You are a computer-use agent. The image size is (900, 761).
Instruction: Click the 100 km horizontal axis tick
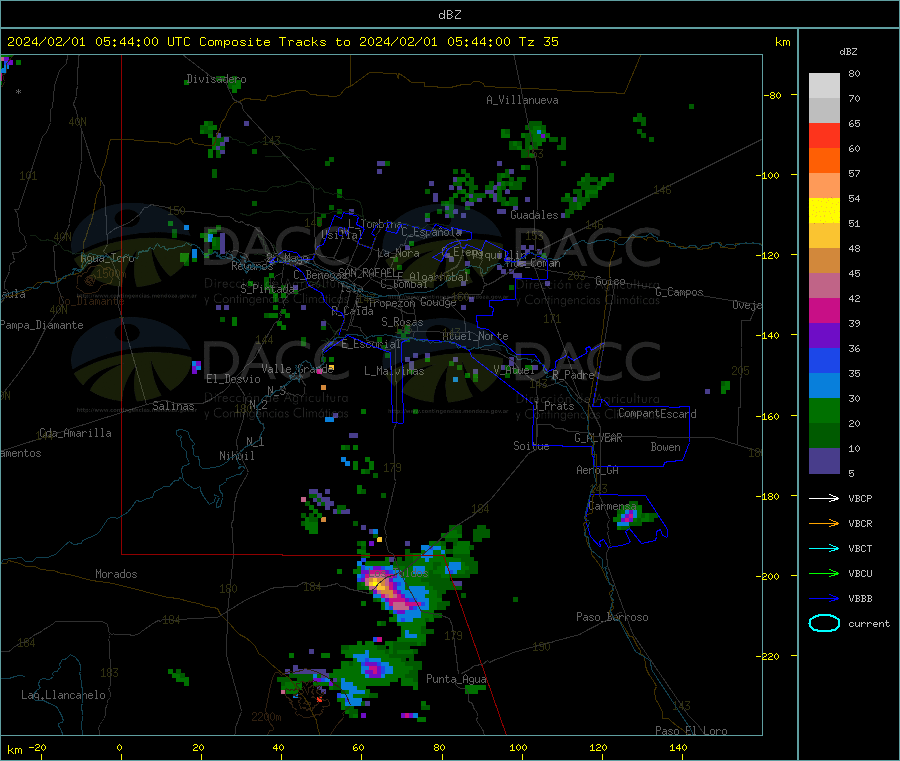(x=518, y=747)
